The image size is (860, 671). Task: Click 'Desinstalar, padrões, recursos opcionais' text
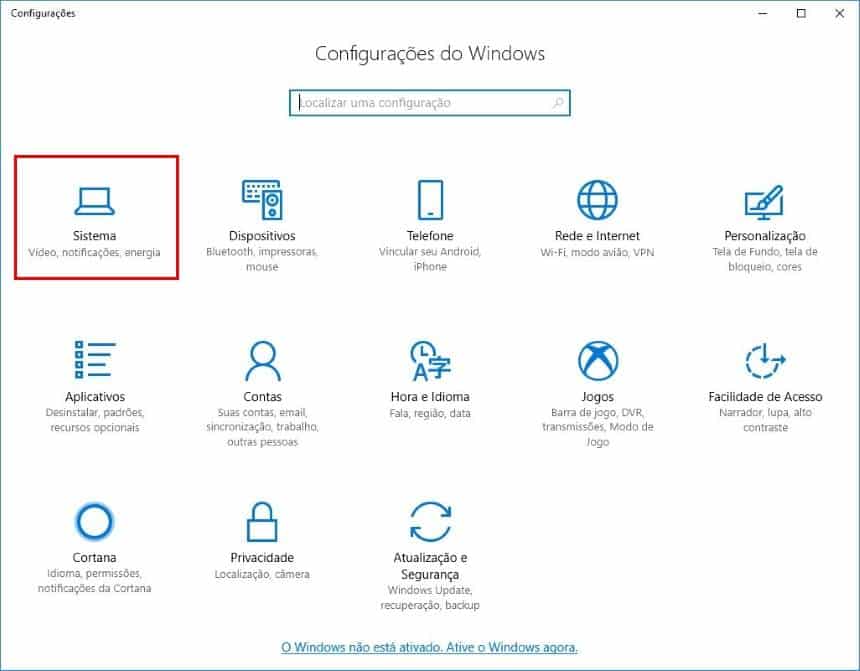95,420
